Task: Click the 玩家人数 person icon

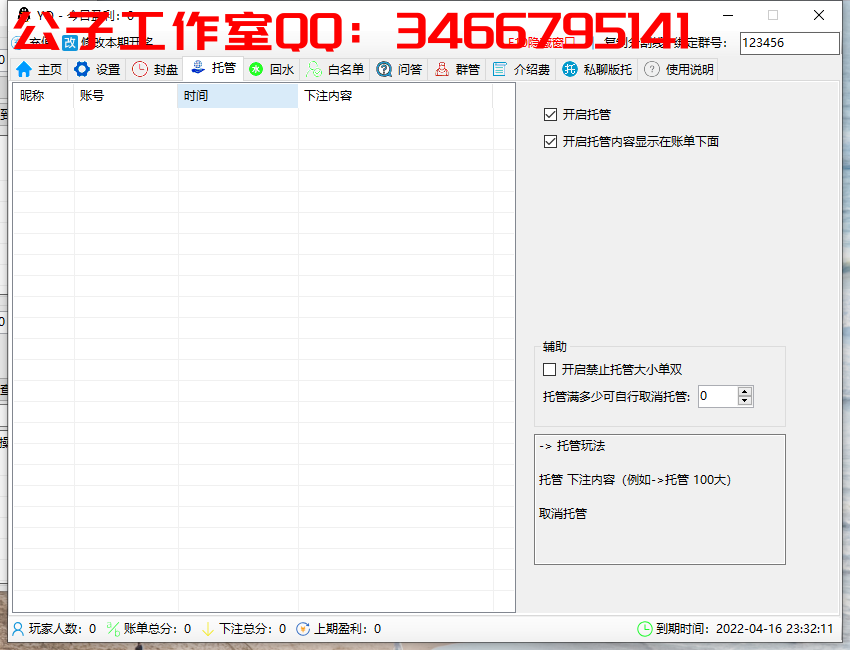Action: click(18, 629)
